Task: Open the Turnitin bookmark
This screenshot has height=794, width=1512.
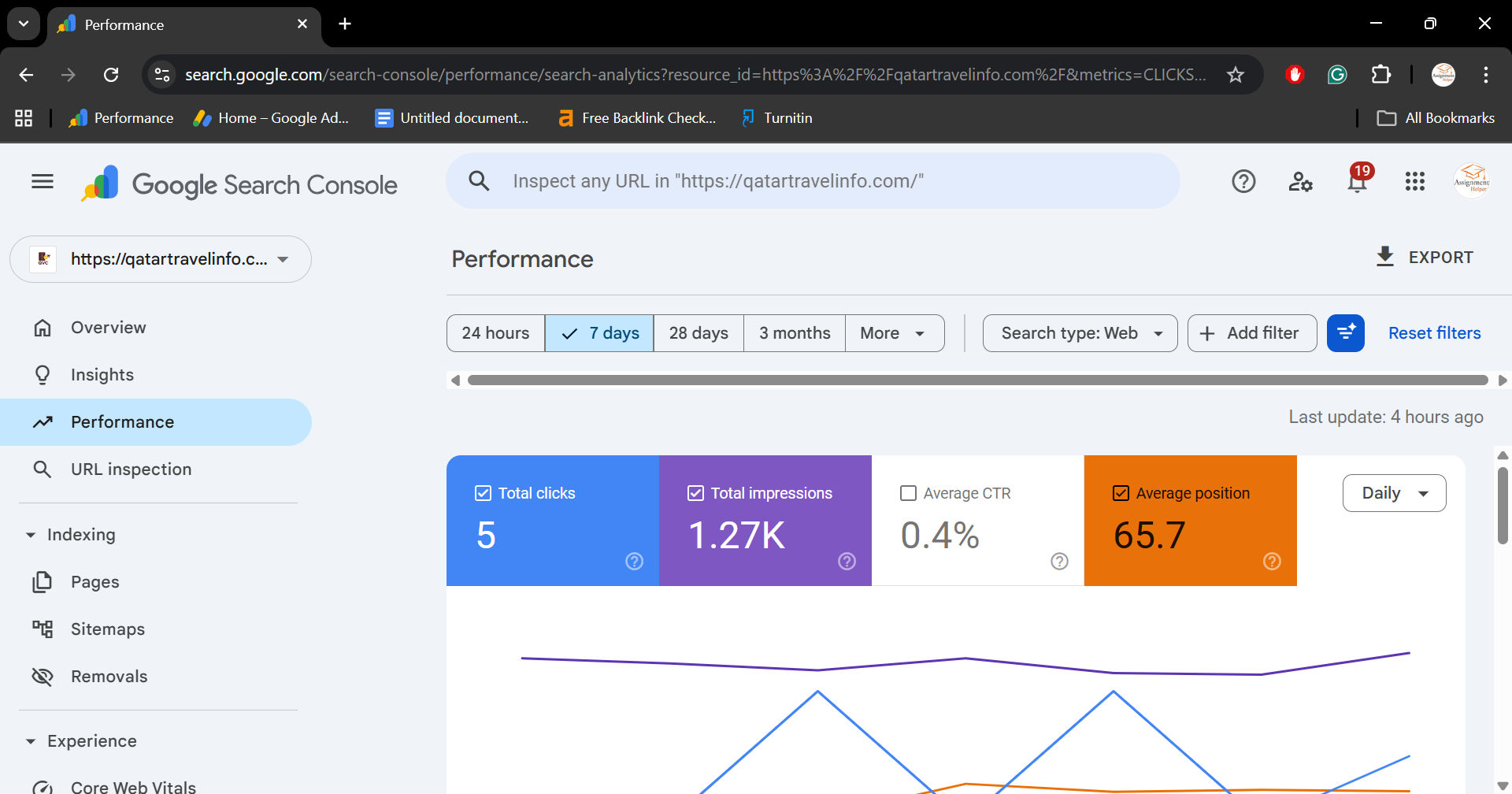Action: [776, 118]
